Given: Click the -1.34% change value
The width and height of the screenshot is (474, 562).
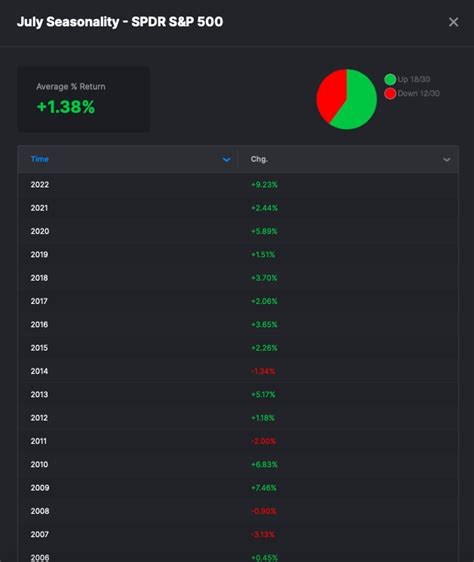Looking at the screenshot, I should pos(263,371).
